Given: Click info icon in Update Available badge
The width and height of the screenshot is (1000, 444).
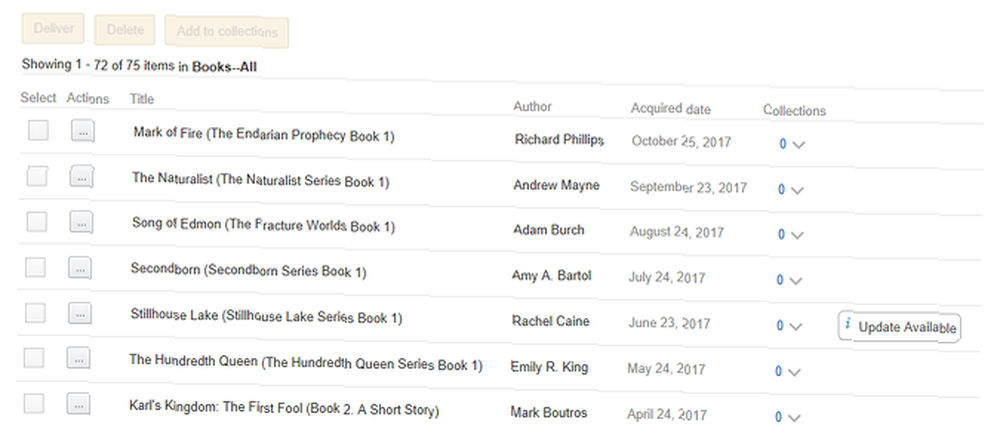Looking at the screenshot, I should pos(848,324).
